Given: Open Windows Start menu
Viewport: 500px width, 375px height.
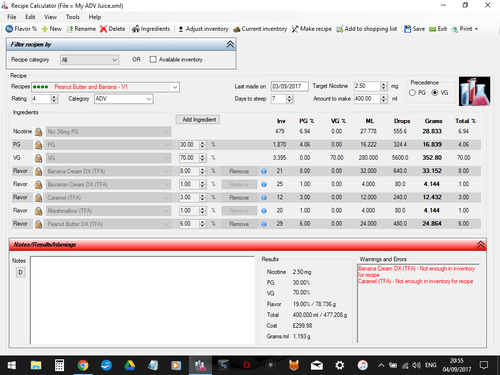Looking at the screenshot, I should pos(12,365).
